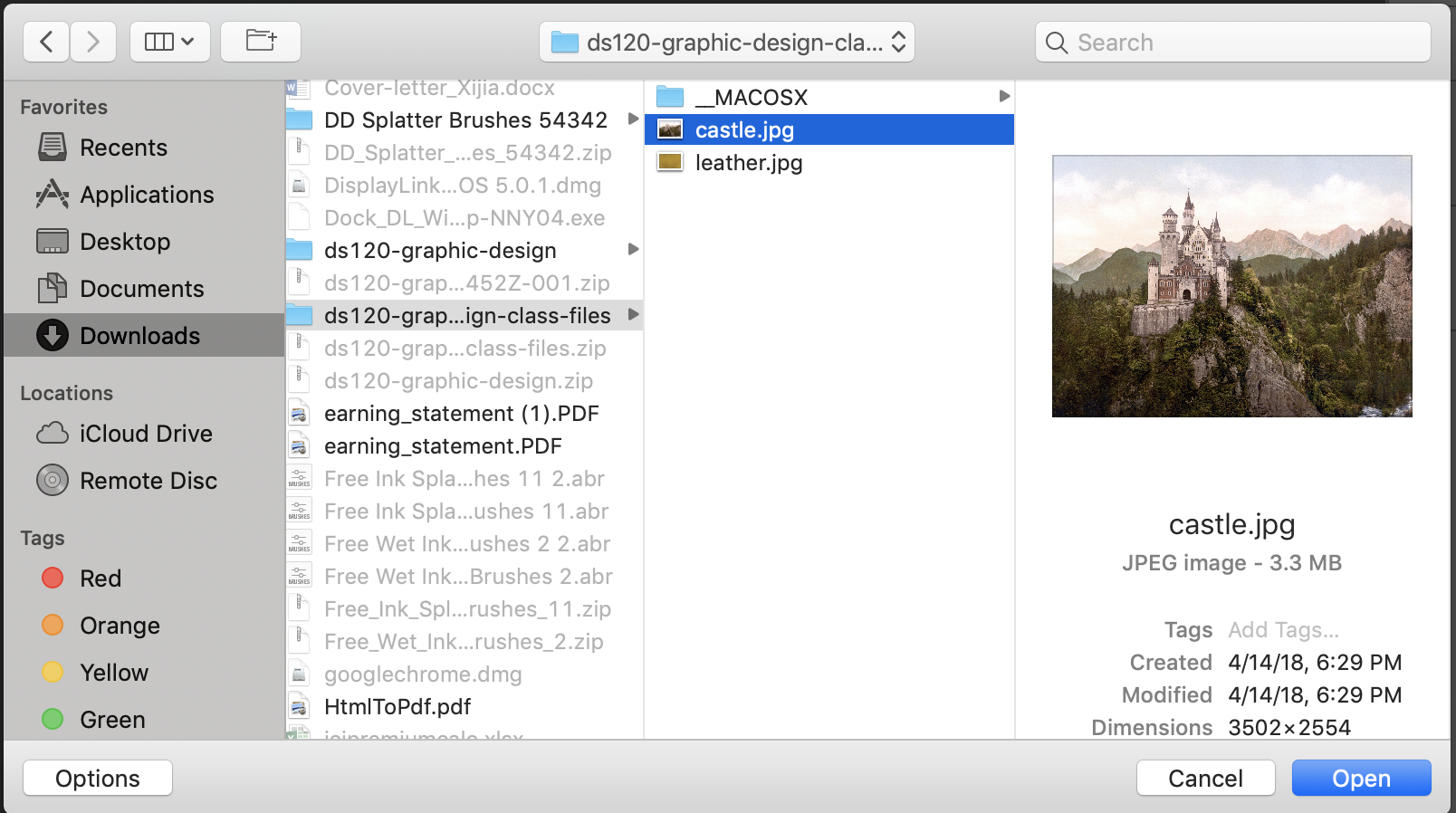Click the castle.jpg thumbnail icon in list
This screenshot has width=1456, height=813.
670,129
